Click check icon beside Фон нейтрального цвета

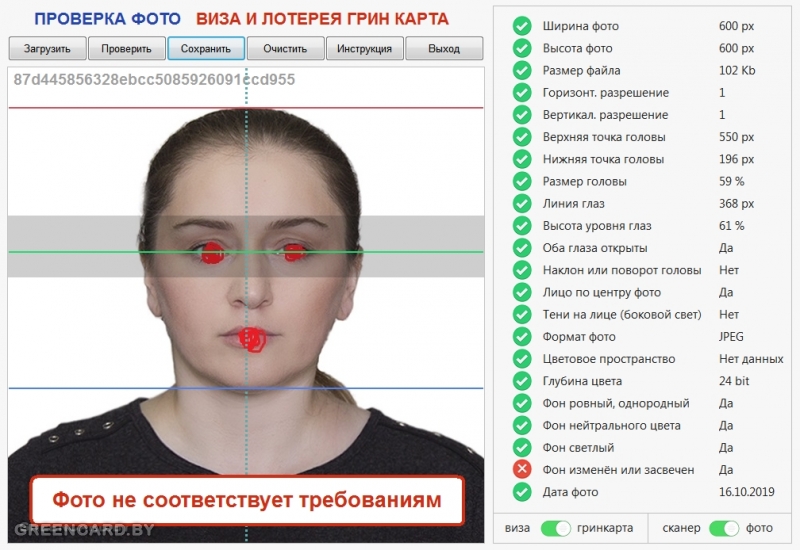pyautogui.click(x=522, y=425)
